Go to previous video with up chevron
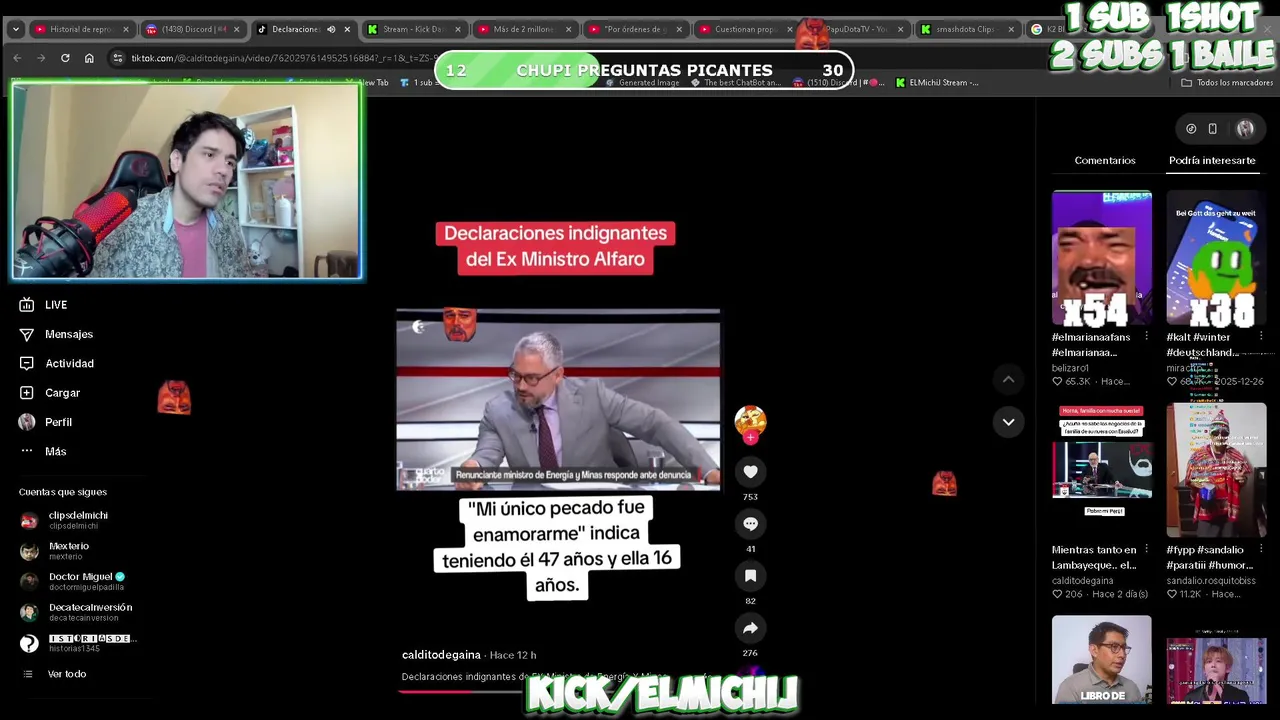 click(1008, 379)
